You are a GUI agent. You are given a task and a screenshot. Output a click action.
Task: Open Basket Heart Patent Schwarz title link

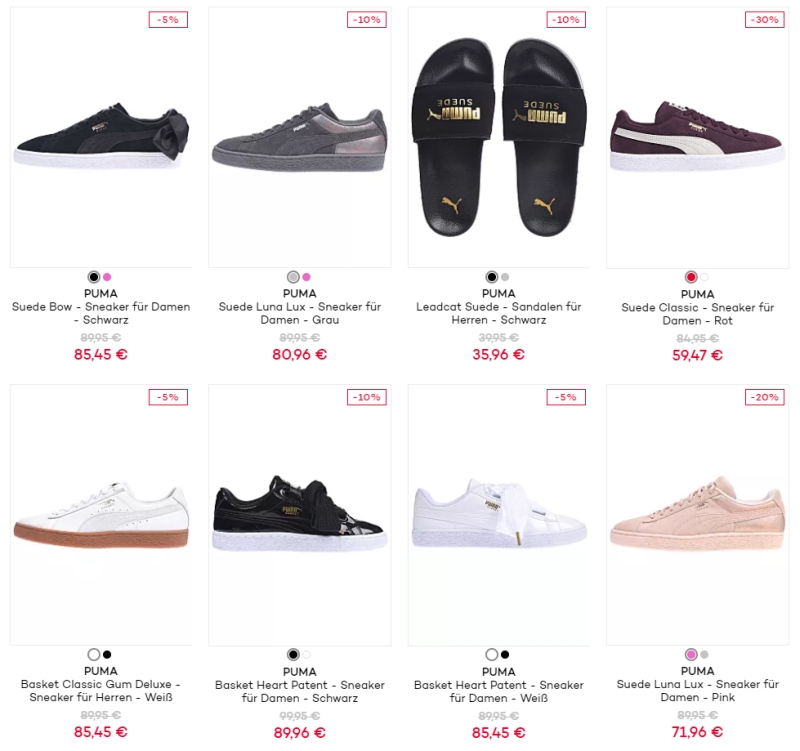pos(300,691)
